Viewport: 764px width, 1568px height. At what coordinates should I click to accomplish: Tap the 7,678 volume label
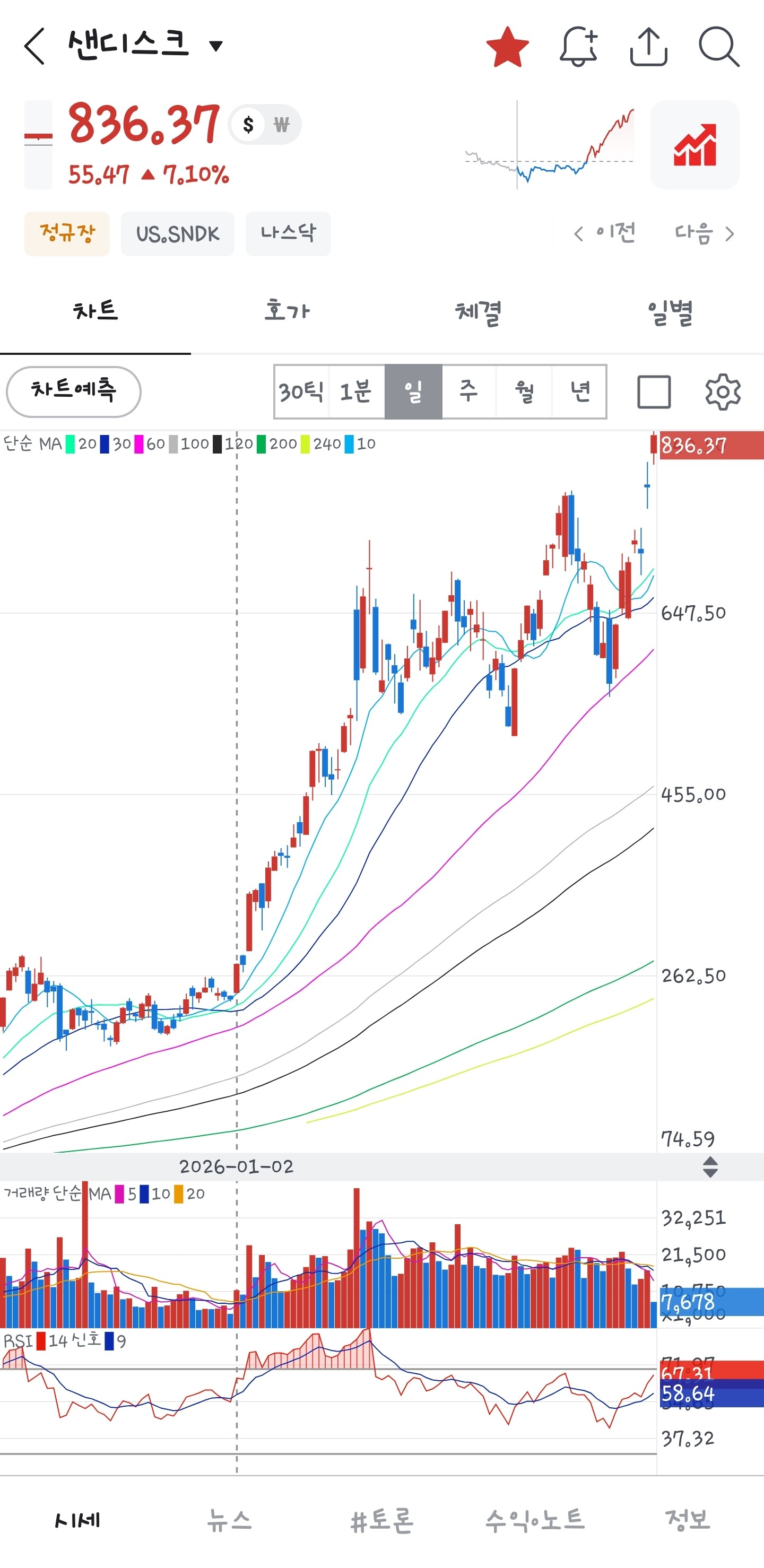point(711,1301)
